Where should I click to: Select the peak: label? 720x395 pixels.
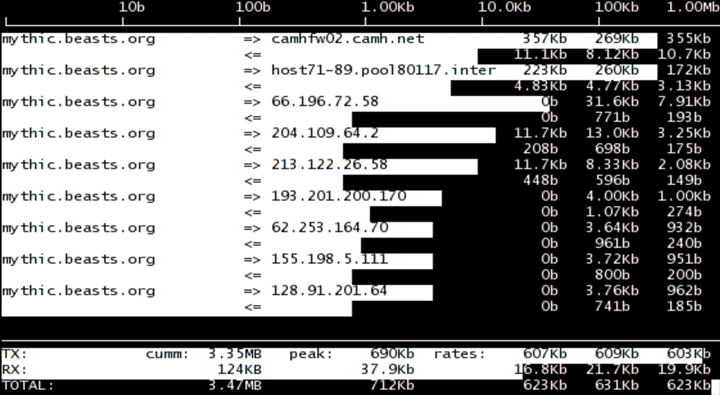(x=311, y=354)
